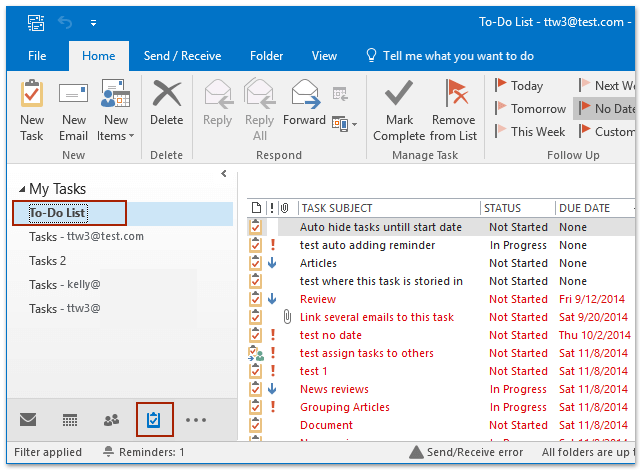This screenshot has height=470, width=640.
Task: Click the assigned task icon for test assign tasks
Action: tap(256, 353)
